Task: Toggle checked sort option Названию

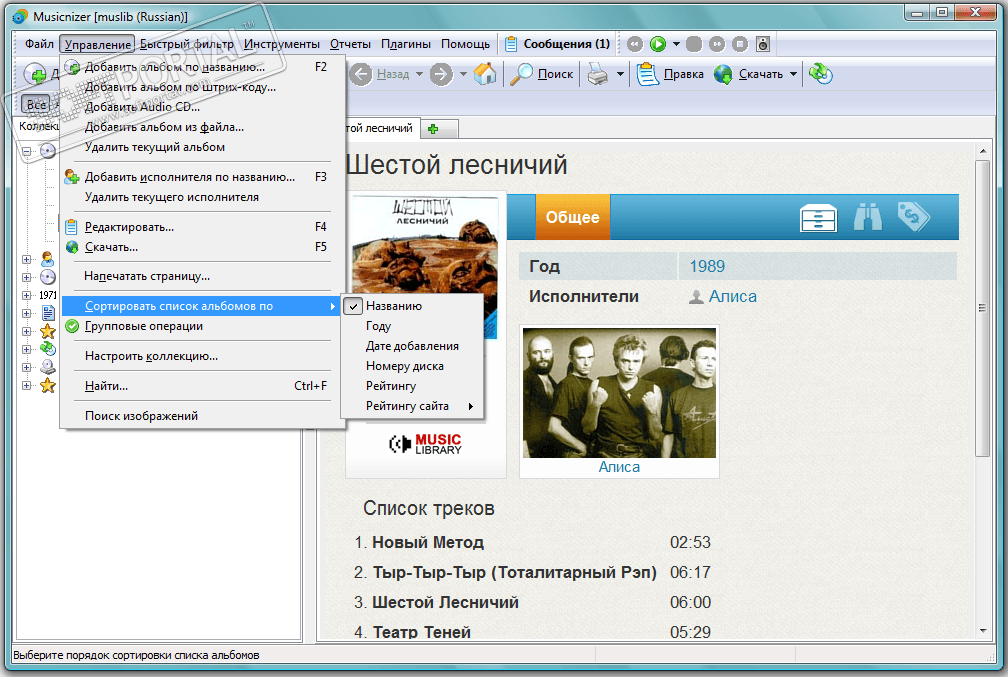Action: [412, 306]
